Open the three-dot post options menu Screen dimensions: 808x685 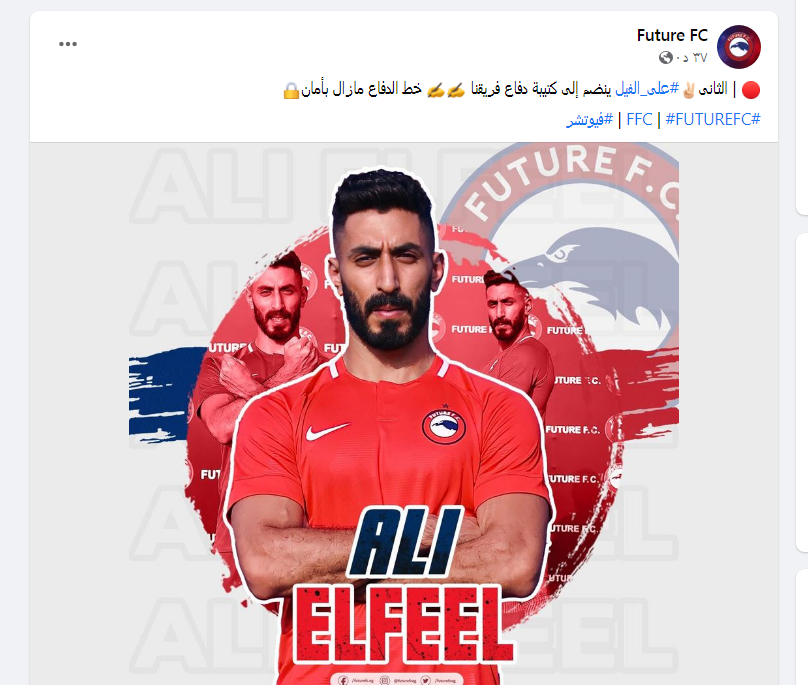click(68, 44)
